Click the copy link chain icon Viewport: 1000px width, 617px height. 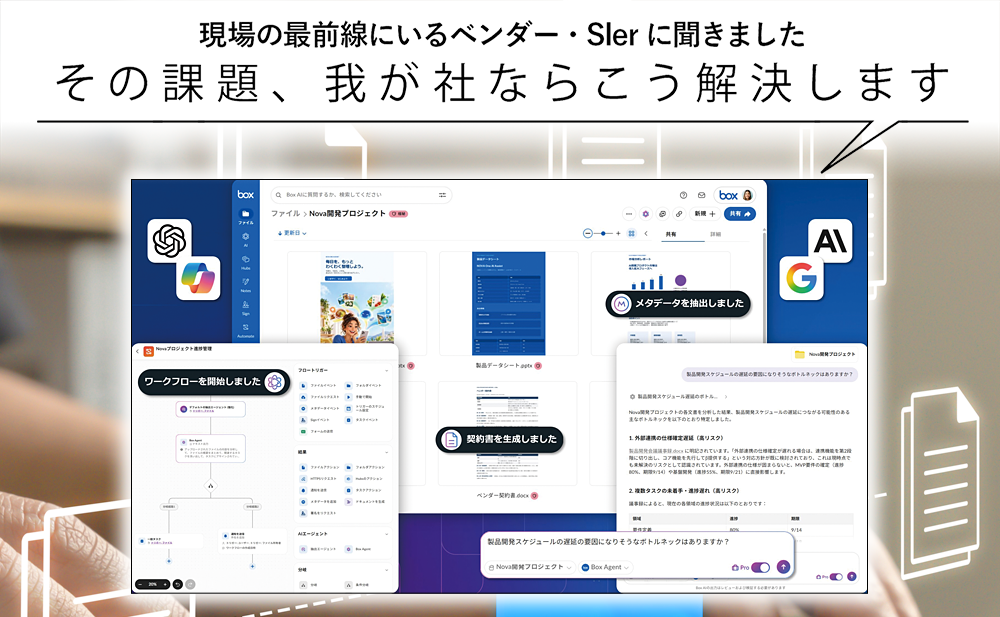pyautogui.click(x=679, y=214)
